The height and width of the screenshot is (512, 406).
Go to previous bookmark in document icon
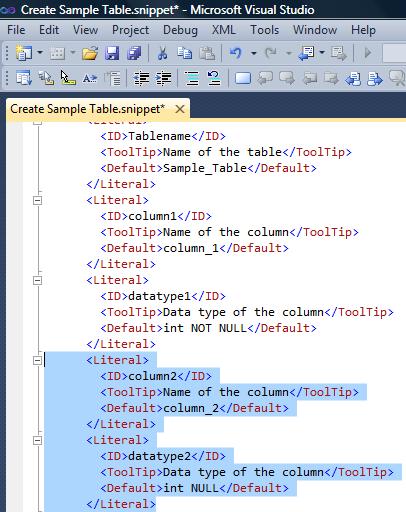pos(353,79)
